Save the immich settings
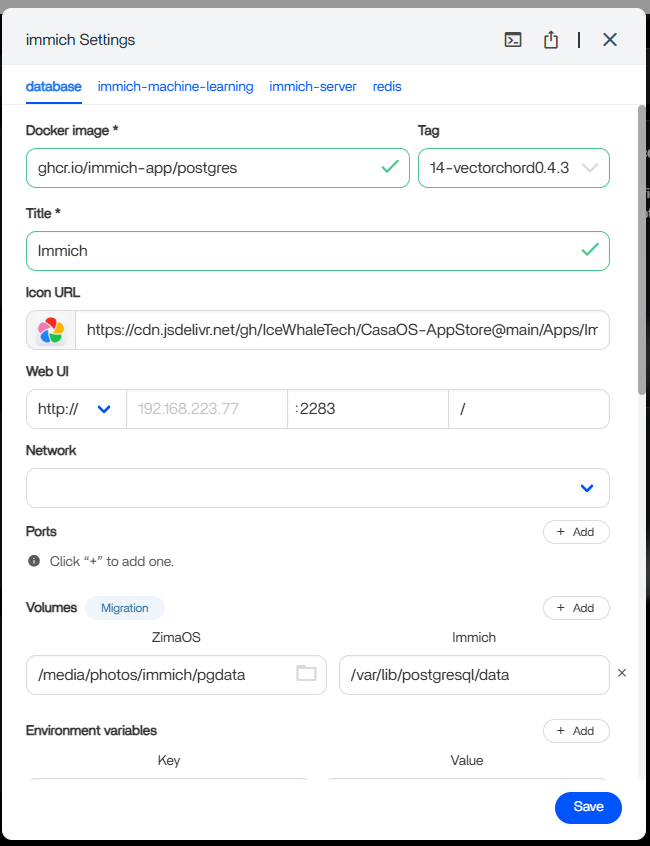 (588, 808)
